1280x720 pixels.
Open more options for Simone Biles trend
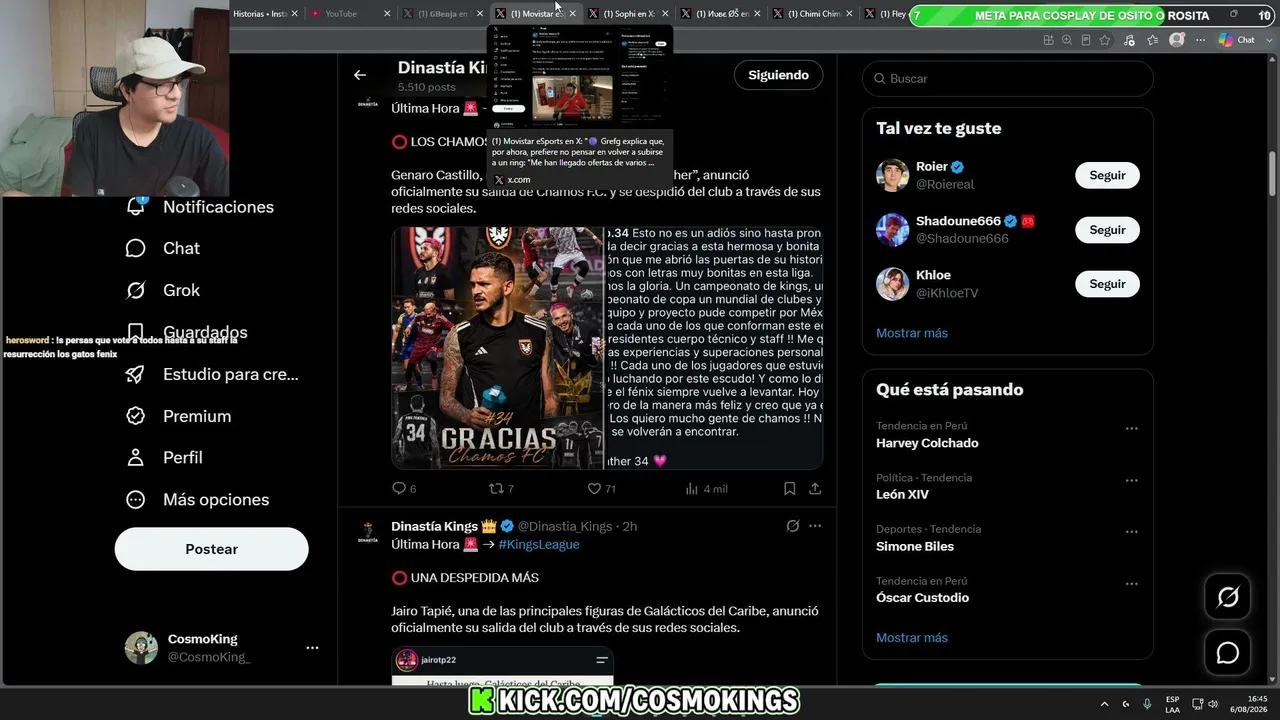[1131, 531]
